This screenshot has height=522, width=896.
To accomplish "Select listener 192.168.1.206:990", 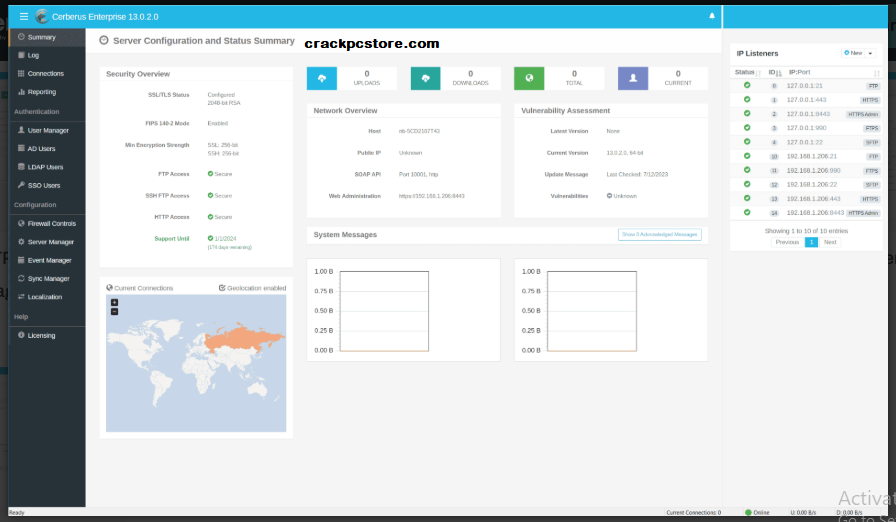I will tap(806, 170).
